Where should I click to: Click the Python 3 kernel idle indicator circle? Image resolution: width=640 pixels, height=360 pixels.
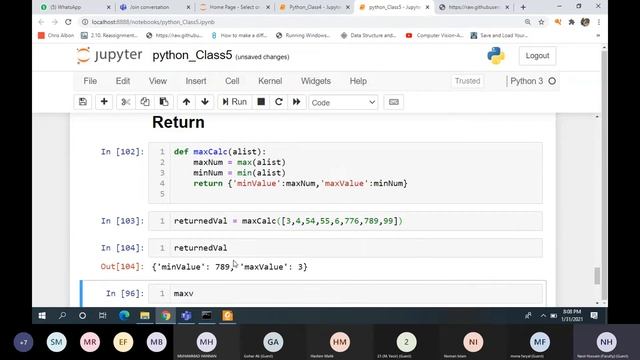552,81
